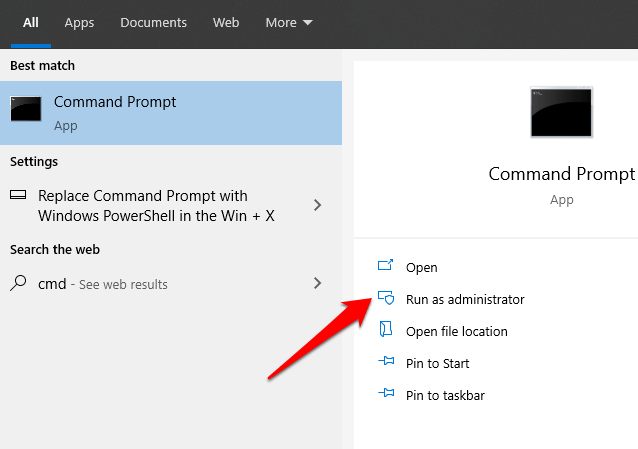638x449 pixels.
Task: Expand the More dropdown in search filters
Action: click(x=289, y=22)
